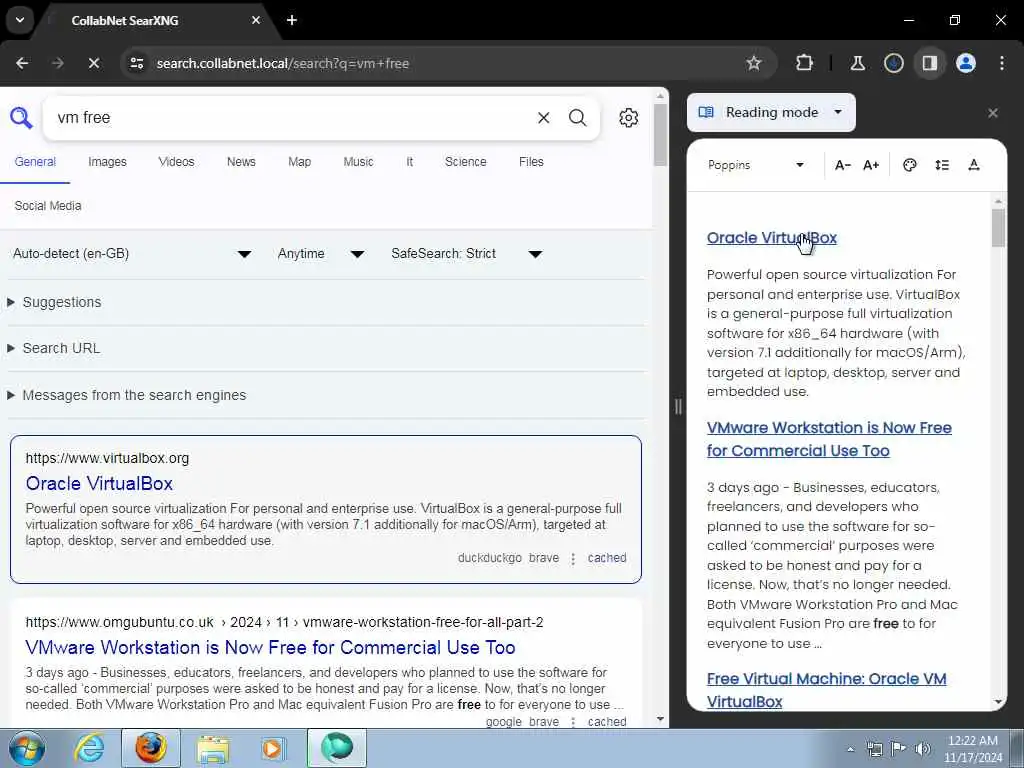Viewport: 1024px width, 768px height.
Task: Open options dots on VirtualBox result
Action: coord(573,558)
